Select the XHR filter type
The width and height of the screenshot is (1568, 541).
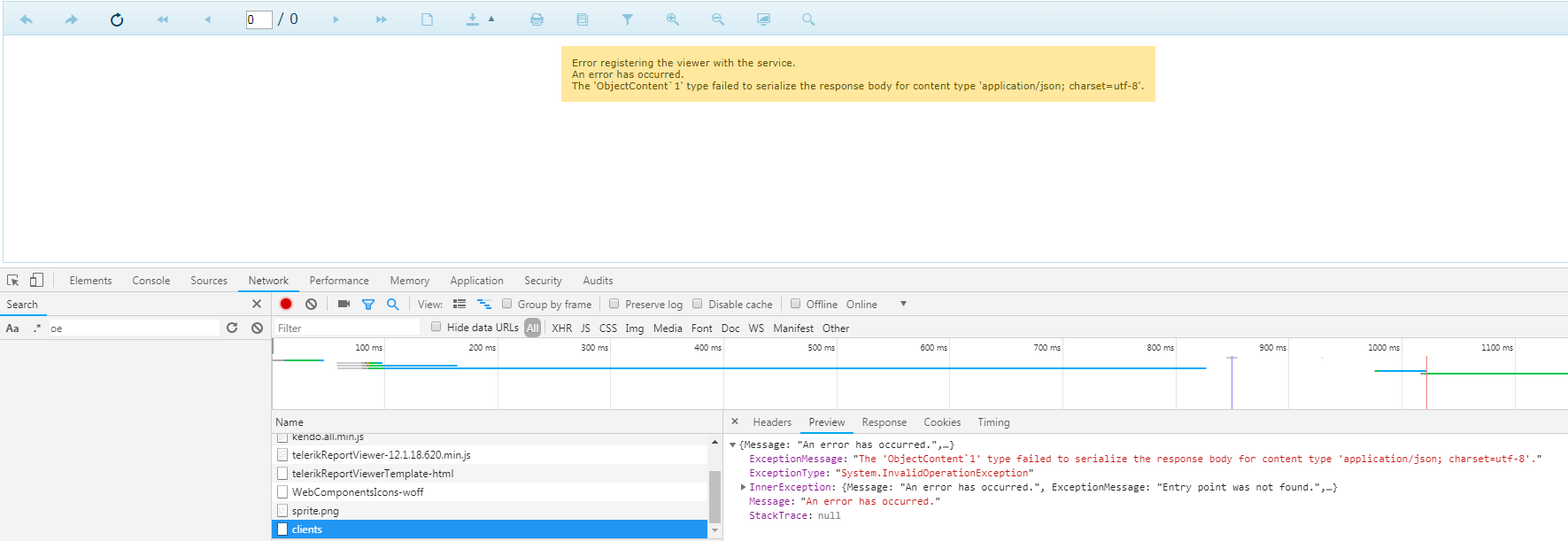tap(561, 328)
